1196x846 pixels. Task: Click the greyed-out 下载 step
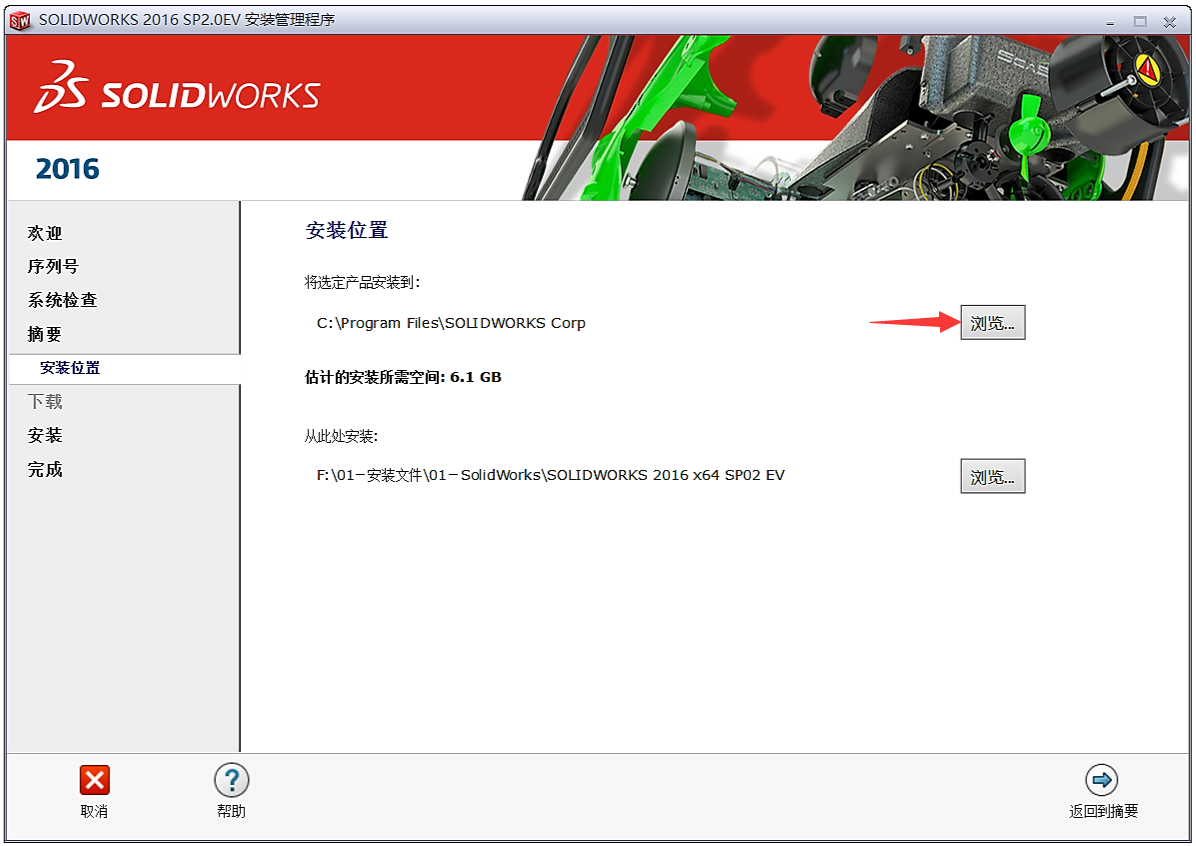point(45,402)
